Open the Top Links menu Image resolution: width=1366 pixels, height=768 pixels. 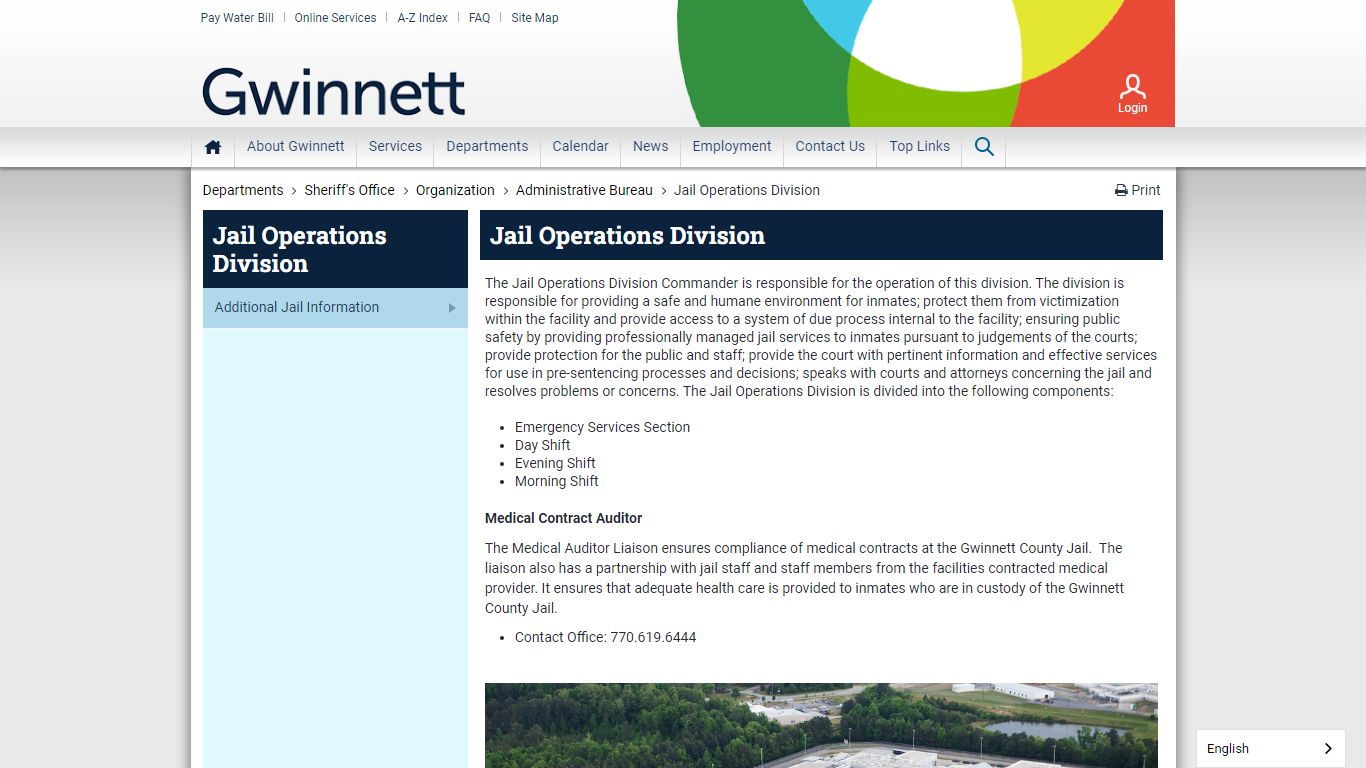919,146
